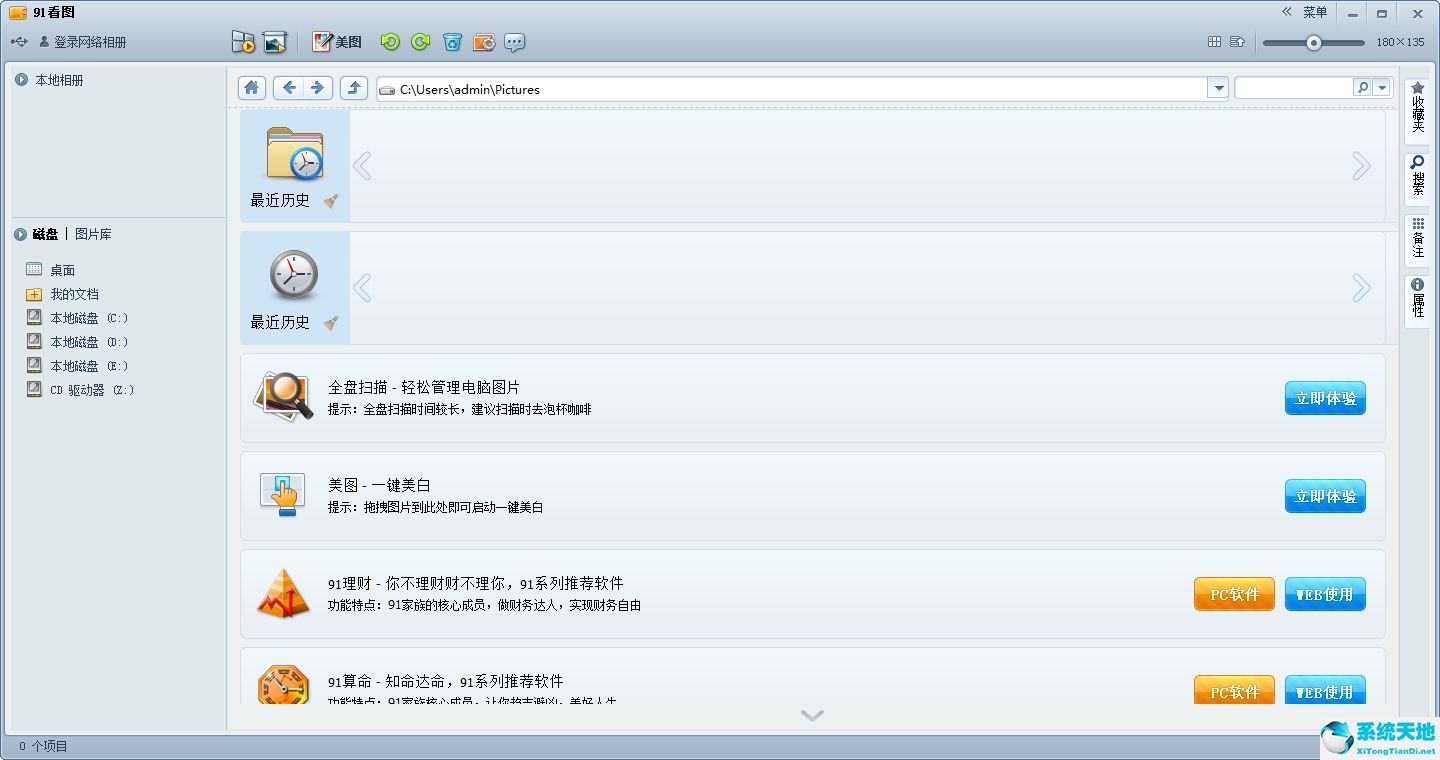1440x760 pixels.
Task: Click the recycle bin delete icon
Action: [453, 42]
